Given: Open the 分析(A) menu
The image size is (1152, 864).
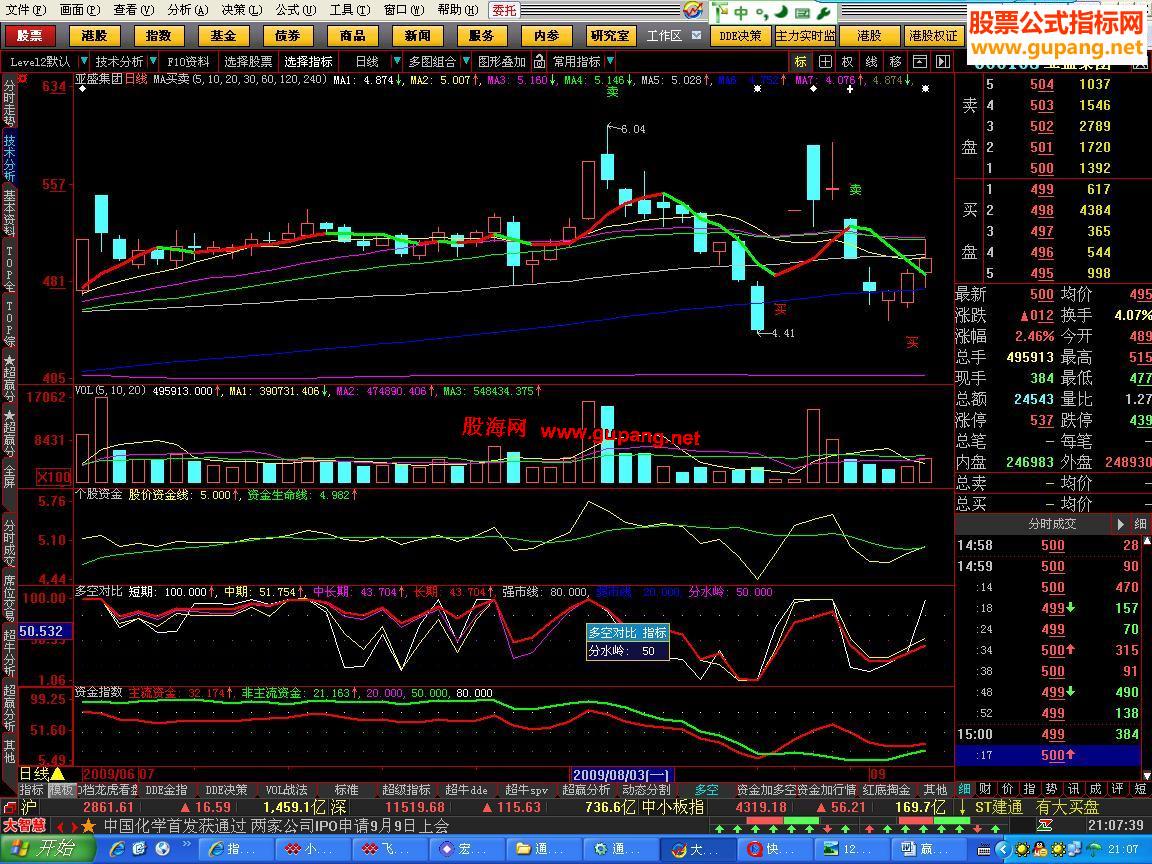Looking at the screenshot, I should click(188, 10).
